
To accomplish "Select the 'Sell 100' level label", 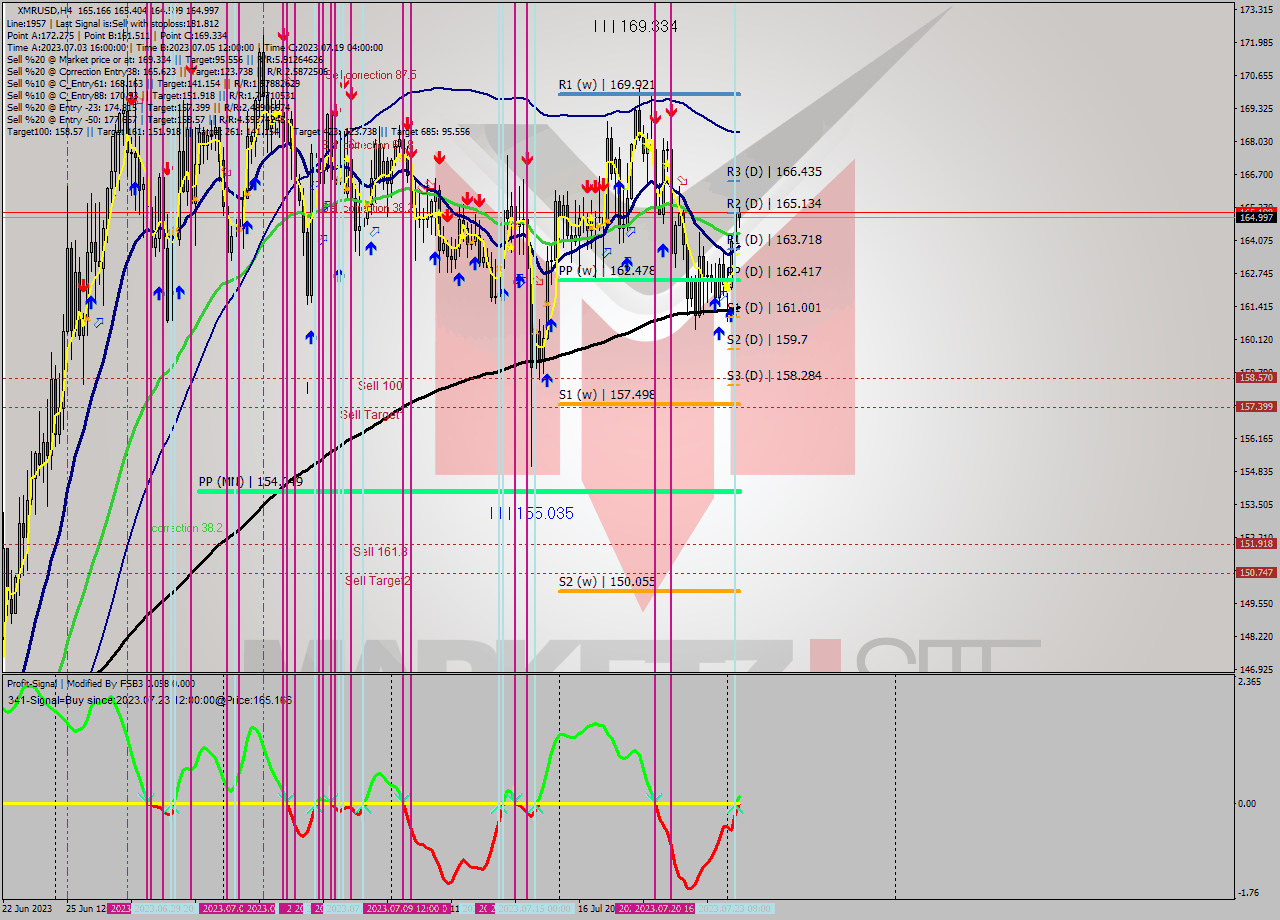I will click(380, 386).
